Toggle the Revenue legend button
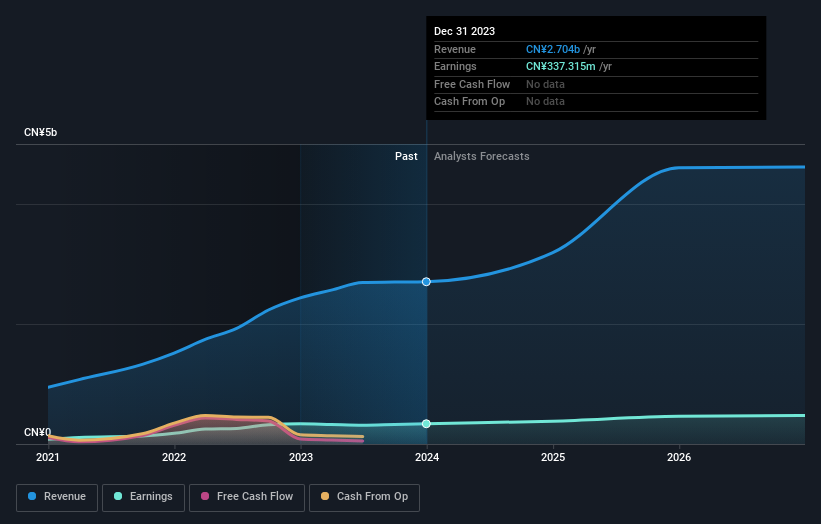Image resolution: width=821 pixels, height=524 pixels. coord(57,497)
